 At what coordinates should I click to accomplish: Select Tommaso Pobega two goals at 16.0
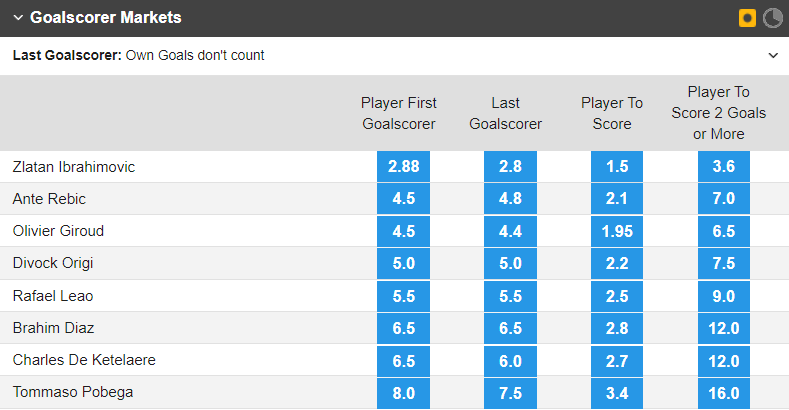[x=724, y=392]
